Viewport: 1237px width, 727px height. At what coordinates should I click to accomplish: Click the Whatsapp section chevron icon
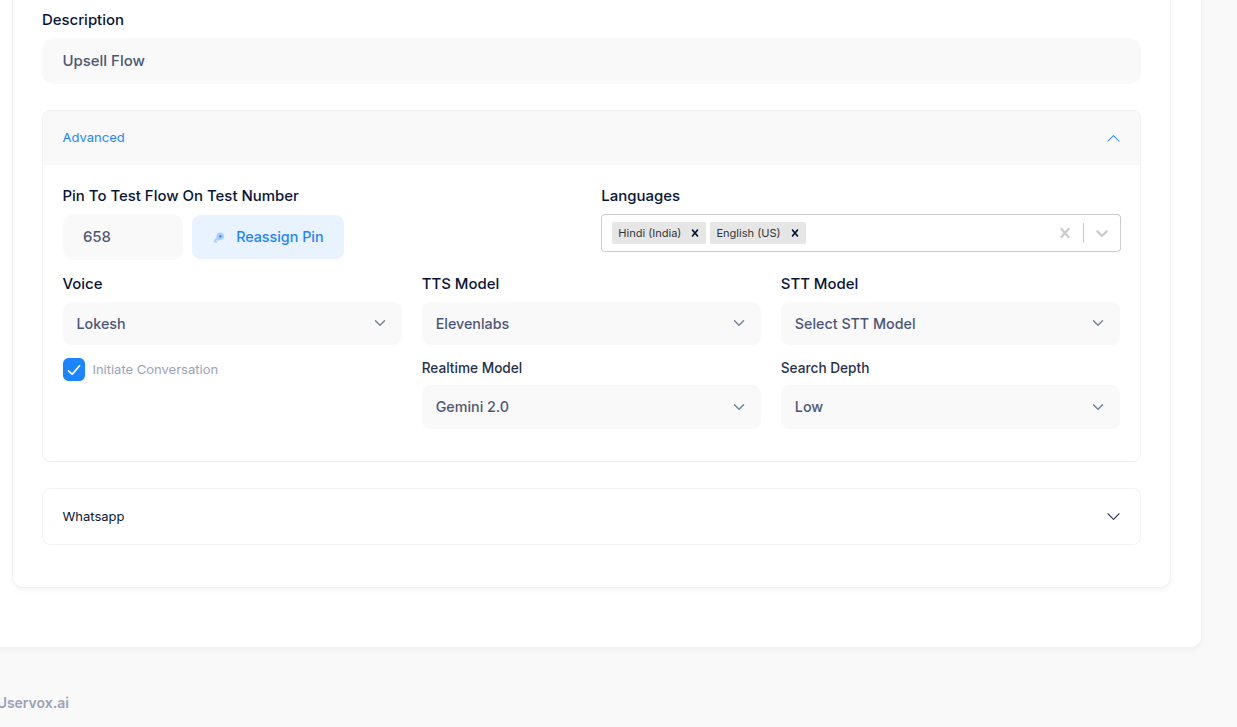pyautogui.click(x=1113, y=517)
